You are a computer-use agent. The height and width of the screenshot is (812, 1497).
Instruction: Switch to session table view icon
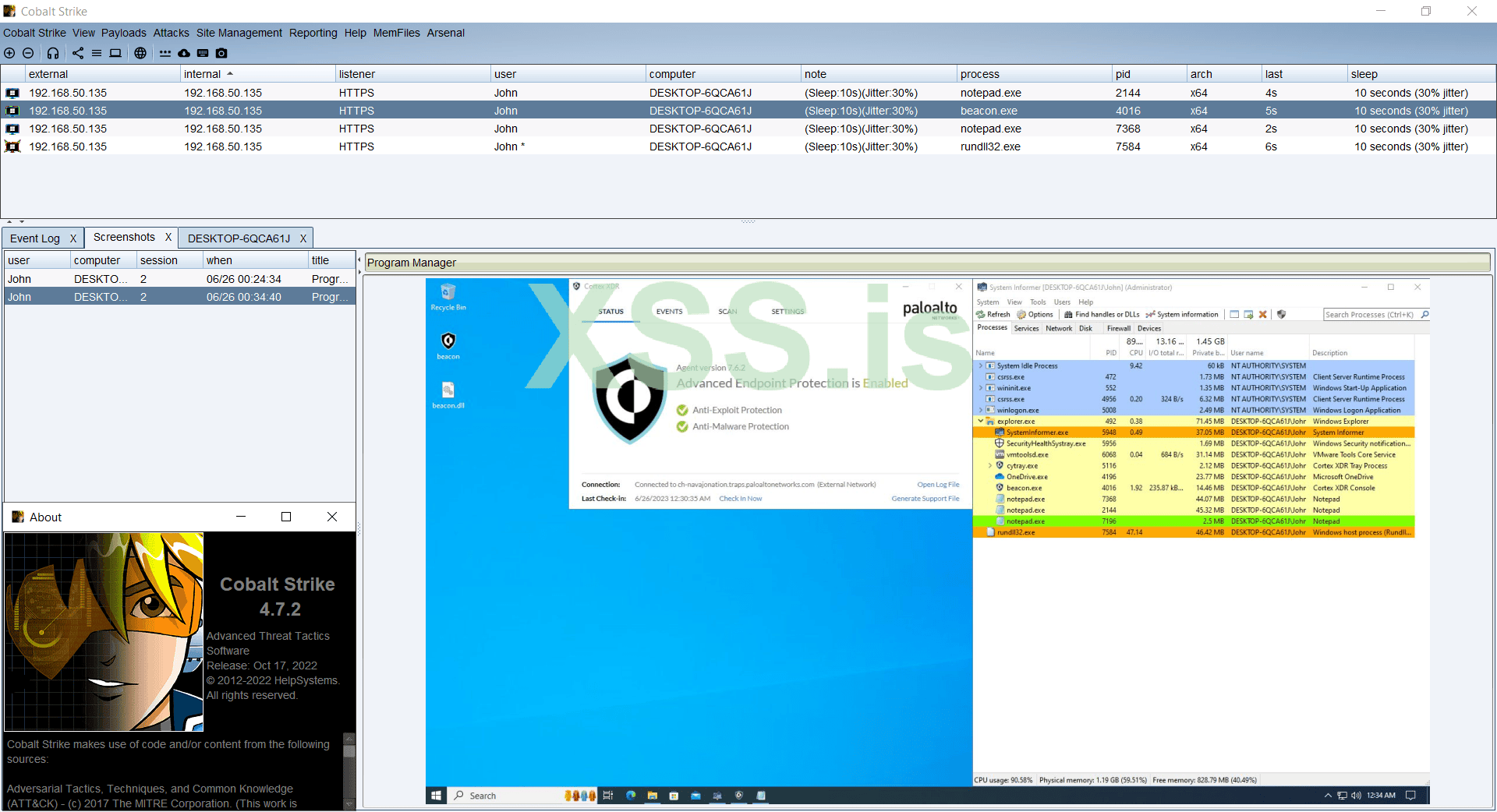[97, 53]
